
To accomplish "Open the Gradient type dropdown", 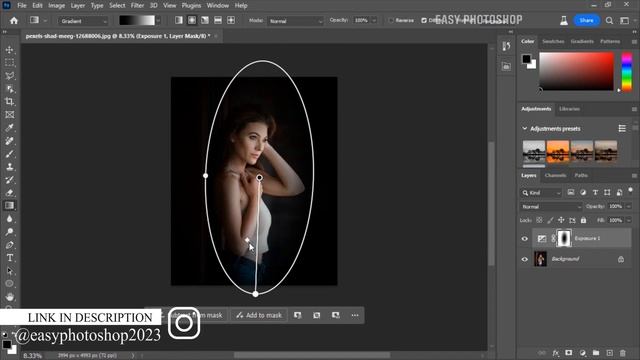I will click(83, 21).
